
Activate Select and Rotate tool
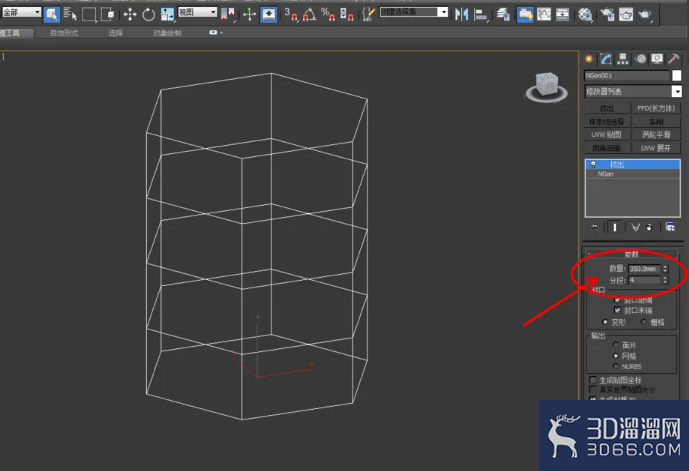149,14
